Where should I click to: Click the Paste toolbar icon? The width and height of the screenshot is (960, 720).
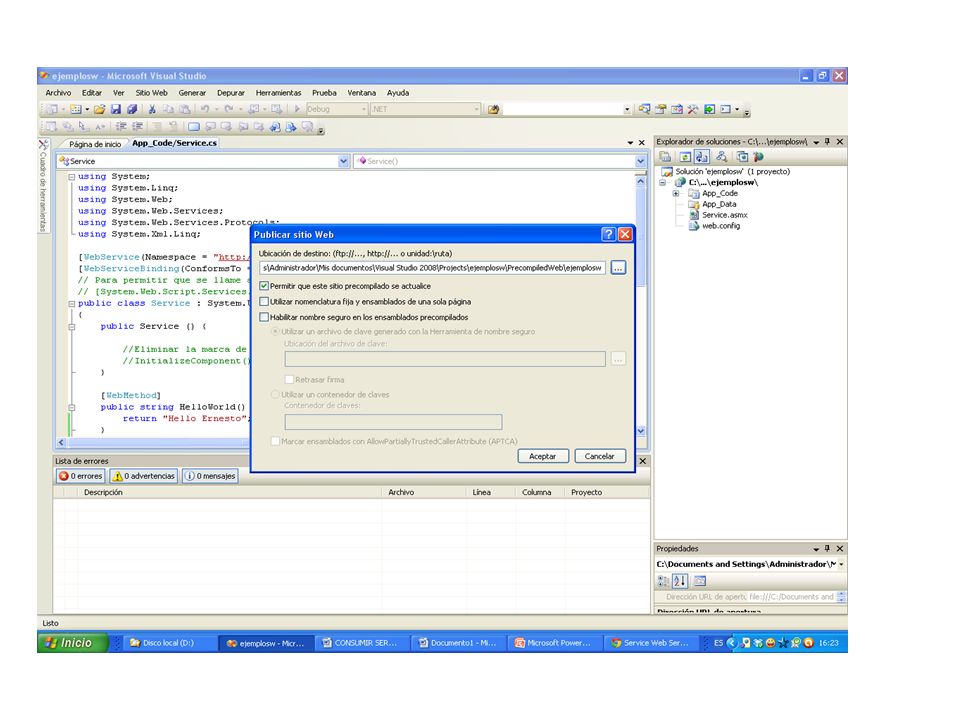(184, 109)
